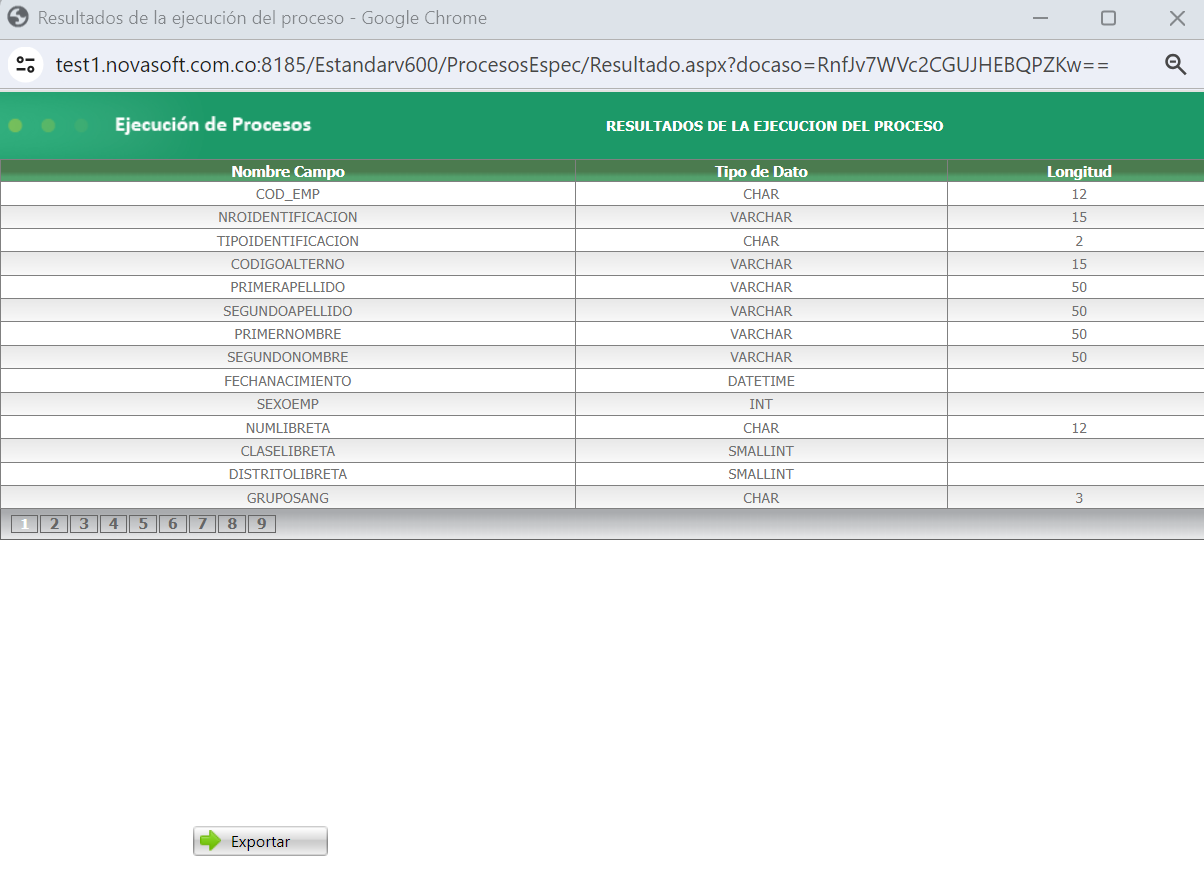The image size is (1204, 882).
Task: Go to results page 3
Action: click(x=84, y=524)
